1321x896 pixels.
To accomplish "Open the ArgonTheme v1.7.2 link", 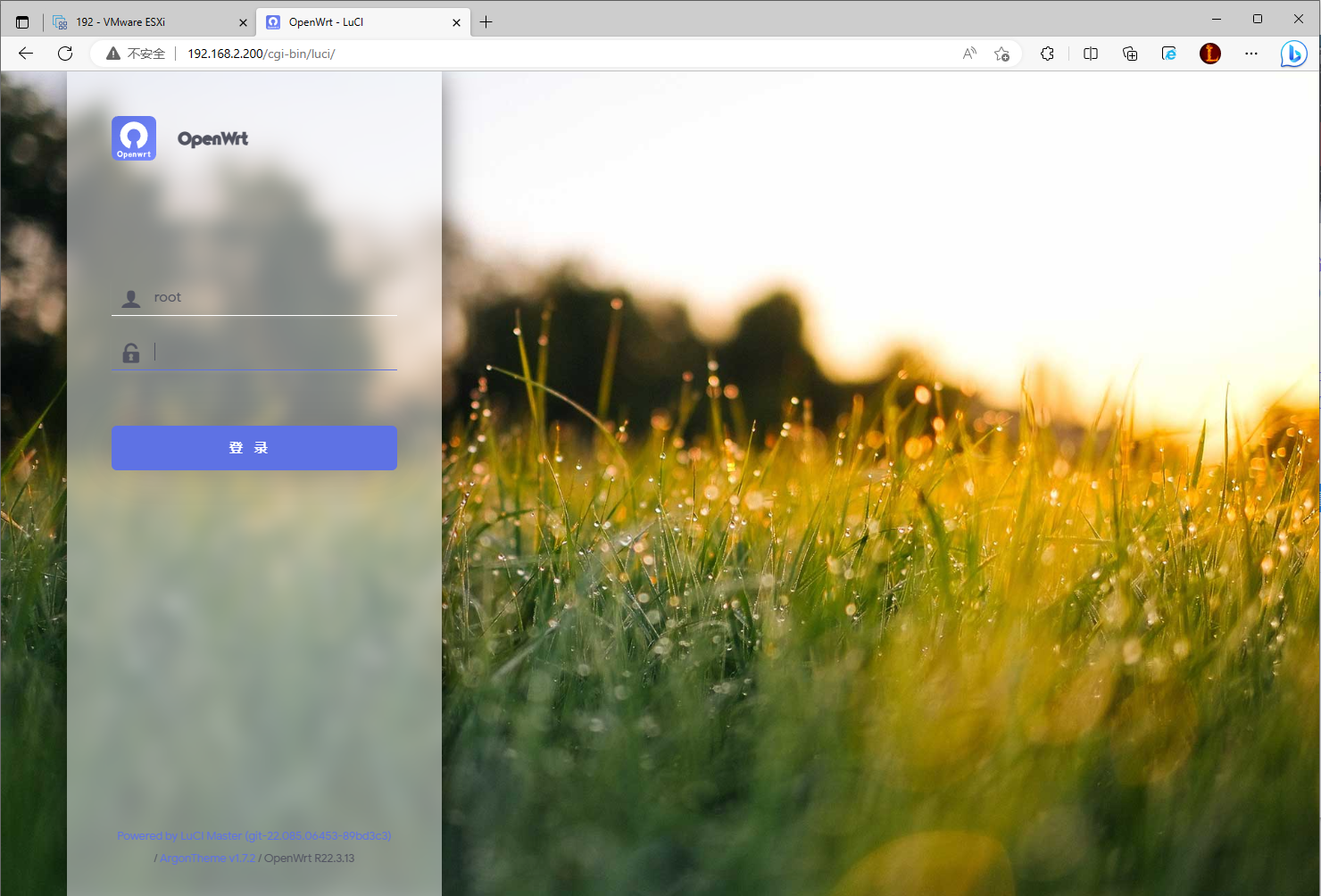I will point(208,859).
